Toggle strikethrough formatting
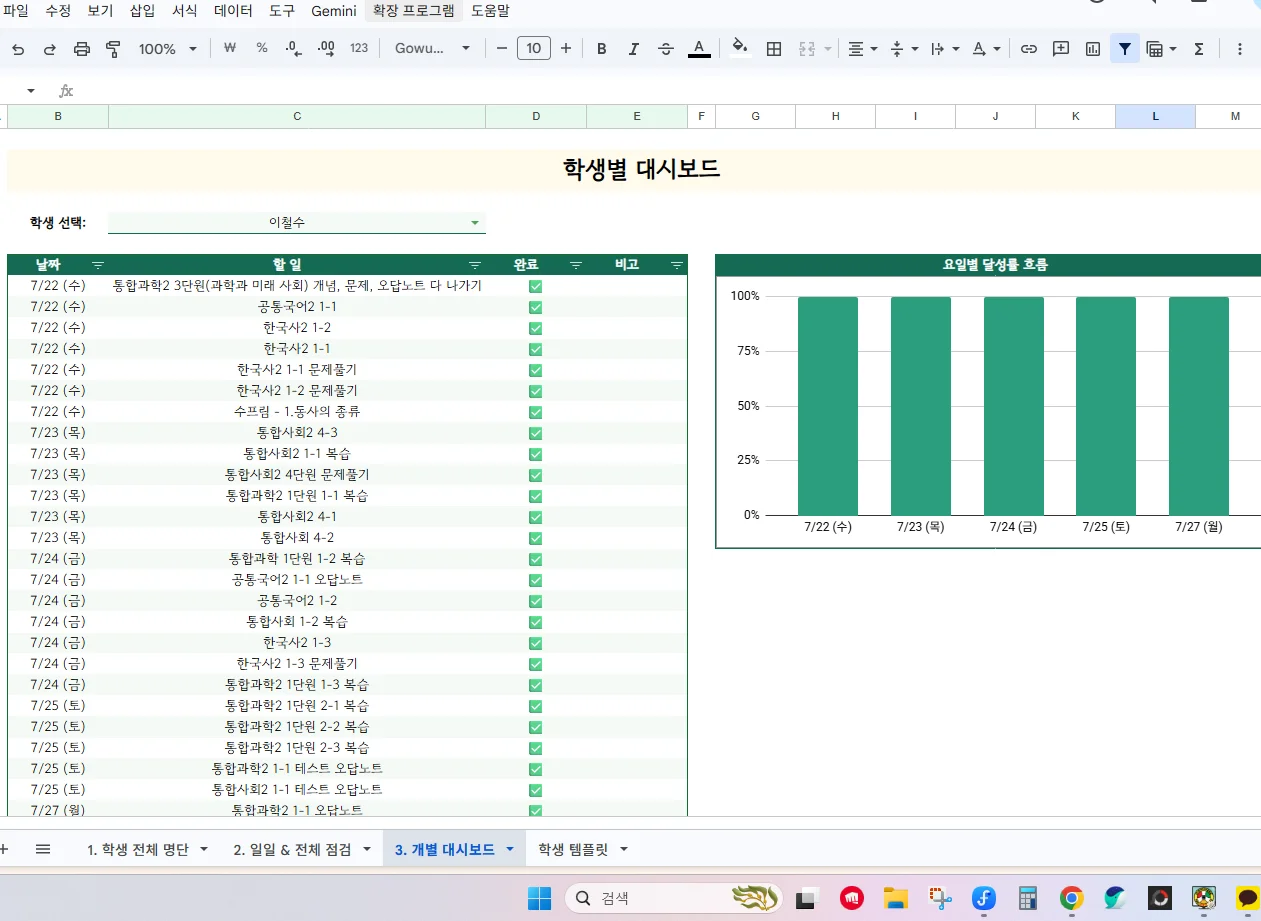Image resolution: width=1261 pixels, height=921 pixels. click(x=666, y=48)
